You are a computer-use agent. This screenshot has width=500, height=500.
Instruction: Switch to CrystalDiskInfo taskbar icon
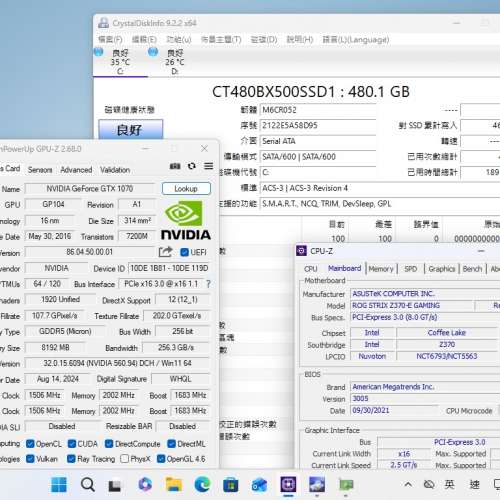(317, 485)
